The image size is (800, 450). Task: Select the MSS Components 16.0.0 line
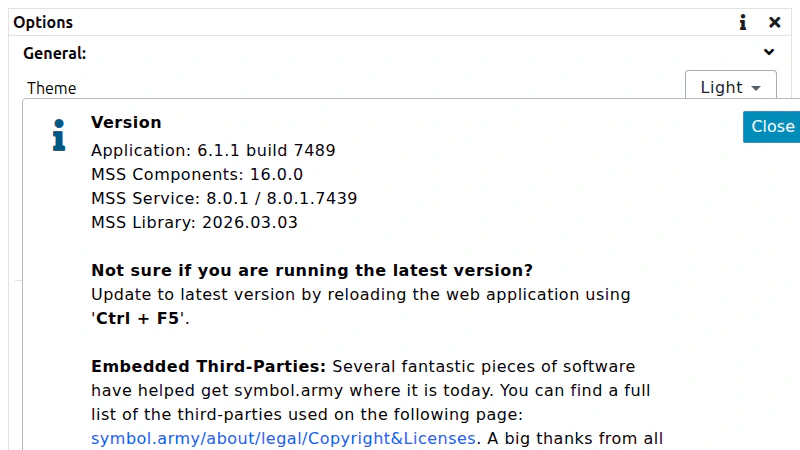[197, 174]
